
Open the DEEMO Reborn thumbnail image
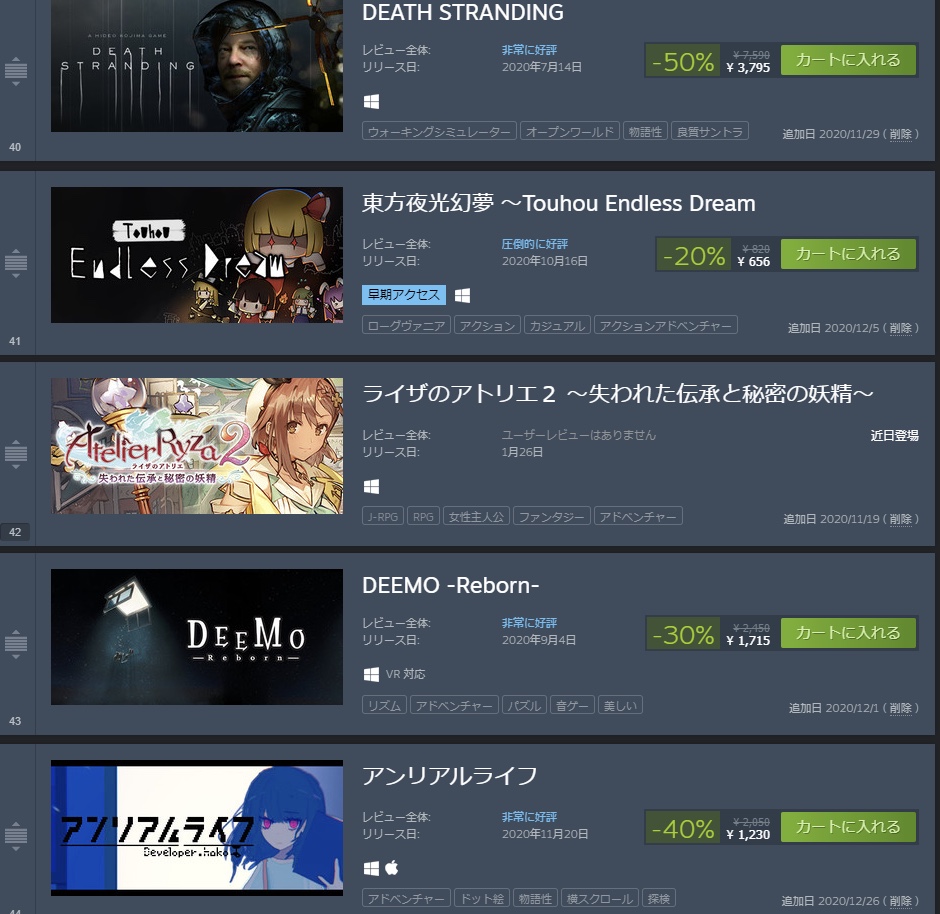197,637
